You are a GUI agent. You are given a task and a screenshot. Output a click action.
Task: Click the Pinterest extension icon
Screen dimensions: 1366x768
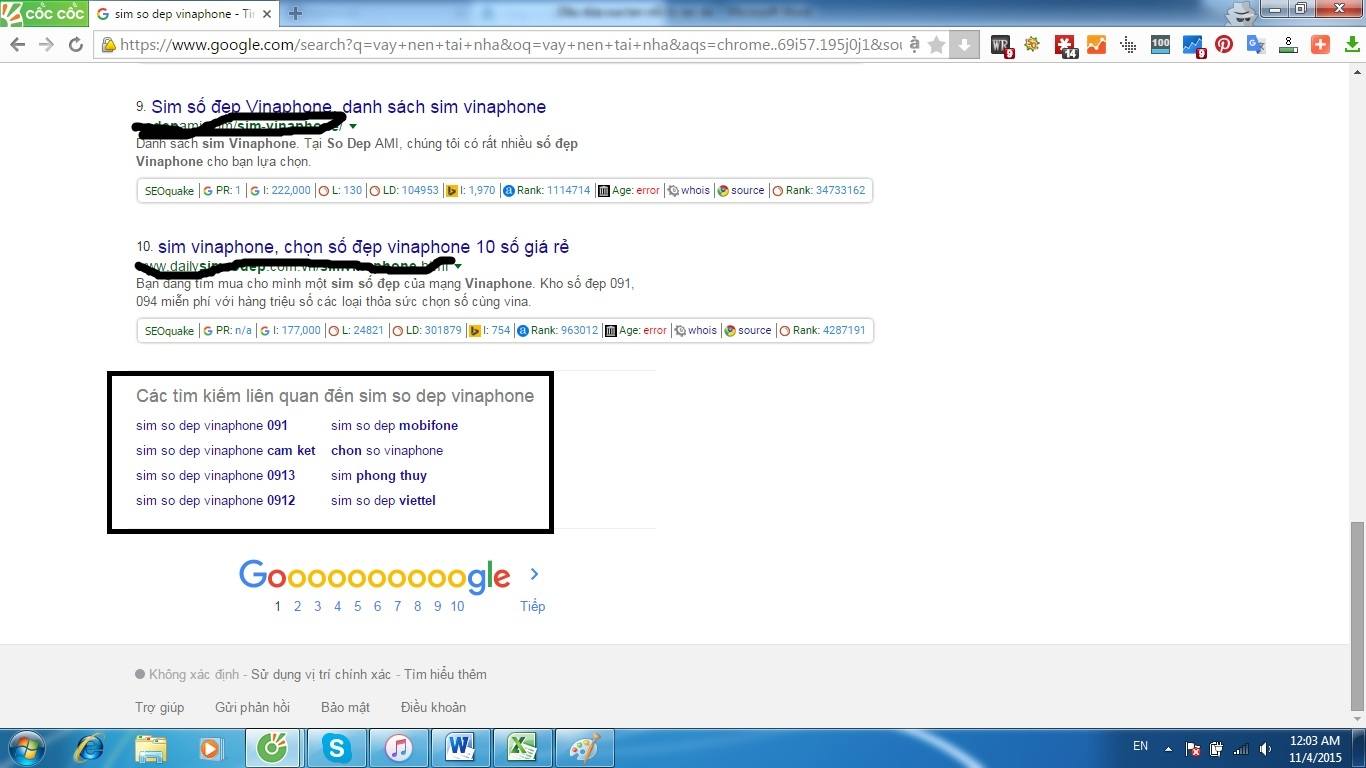point(1224,45)
